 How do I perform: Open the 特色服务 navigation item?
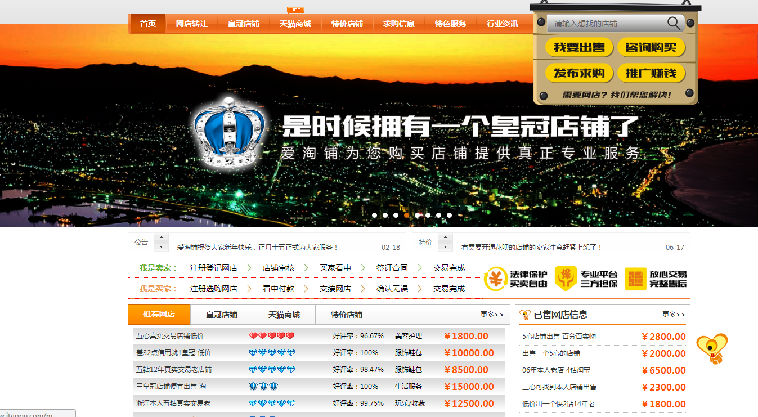point(450,23)
